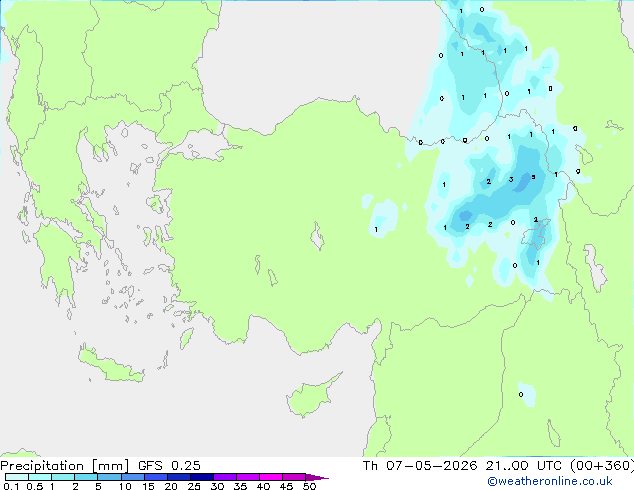This screenshot has width=634, height=490.
Task: Pick the 15–20 mm legend swatch
Action: coord(156,477)
